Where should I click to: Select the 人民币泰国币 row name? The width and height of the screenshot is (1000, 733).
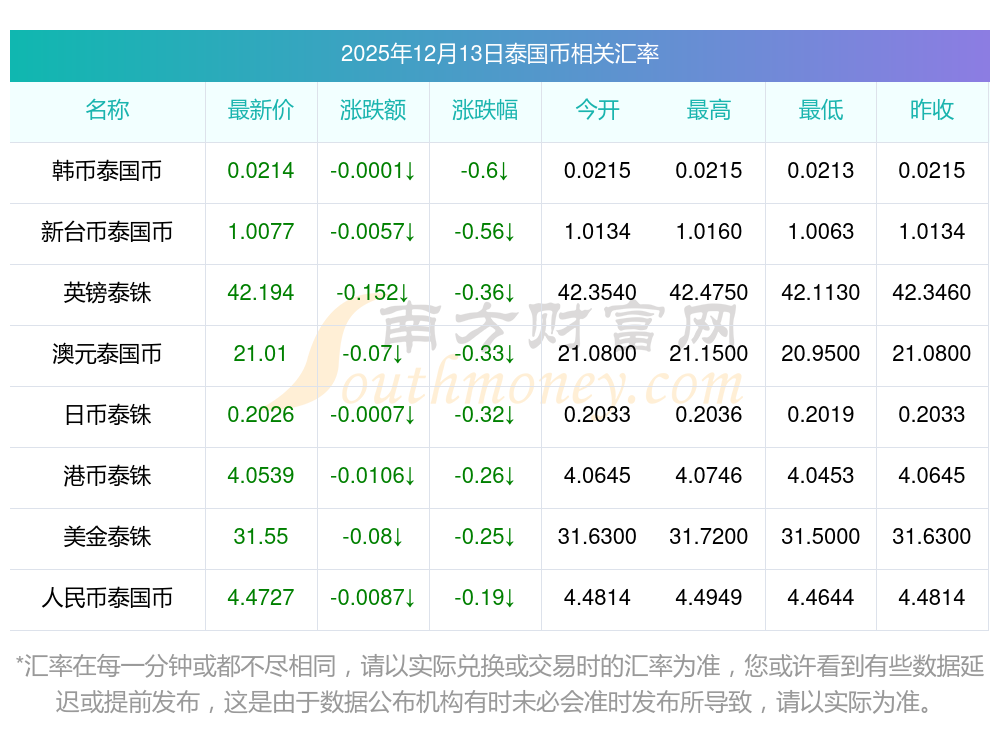click(x=107, y=598)
